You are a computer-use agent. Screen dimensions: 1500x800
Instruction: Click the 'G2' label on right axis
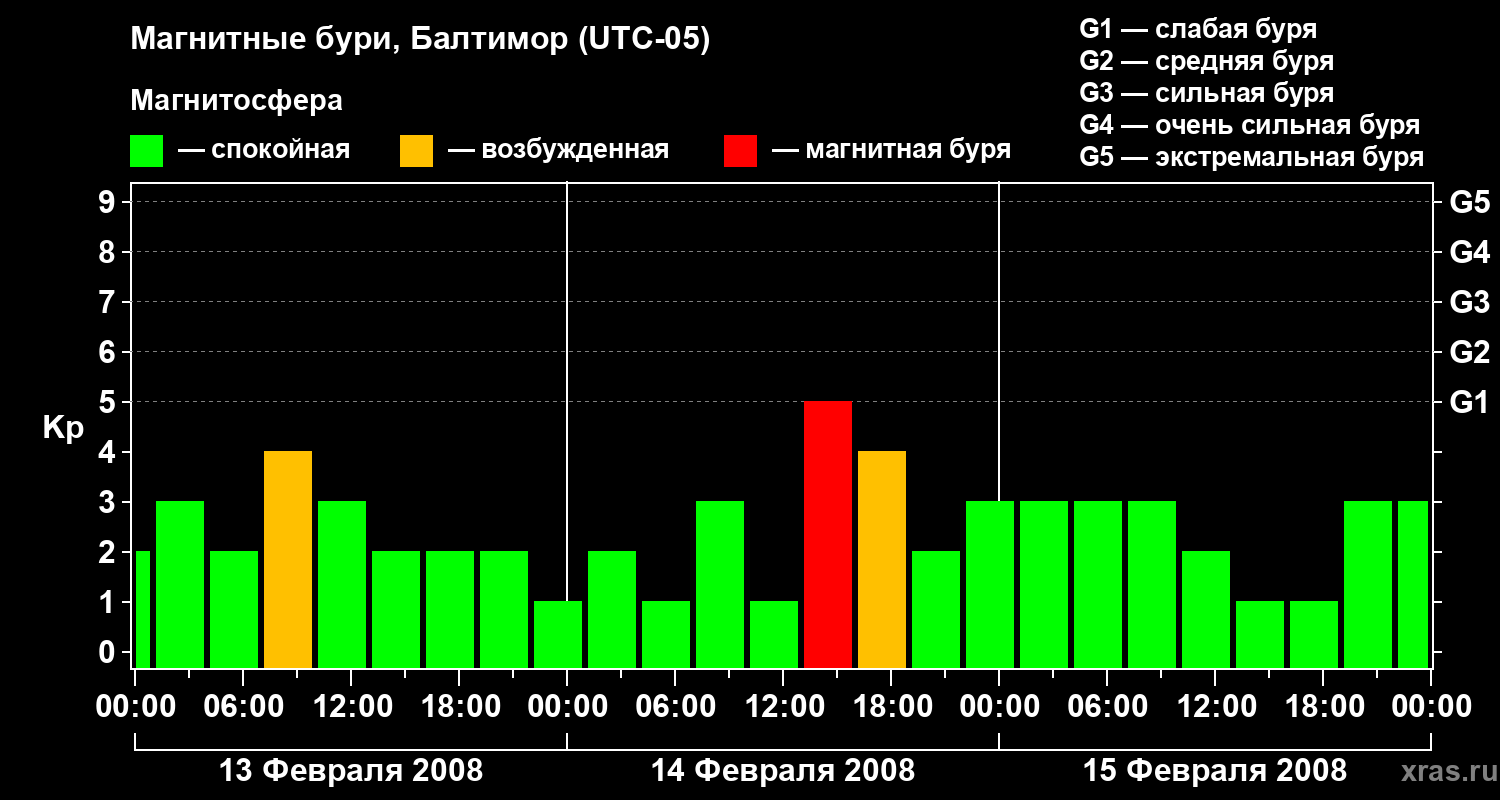[1470, 352]
